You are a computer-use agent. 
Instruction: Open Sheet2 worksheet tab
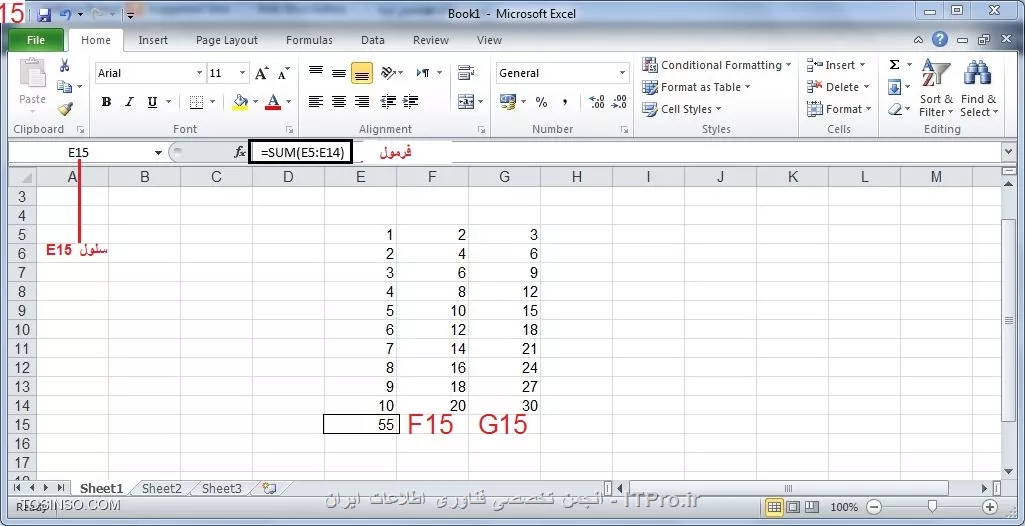pyautogui.click(x=161, y=488)
